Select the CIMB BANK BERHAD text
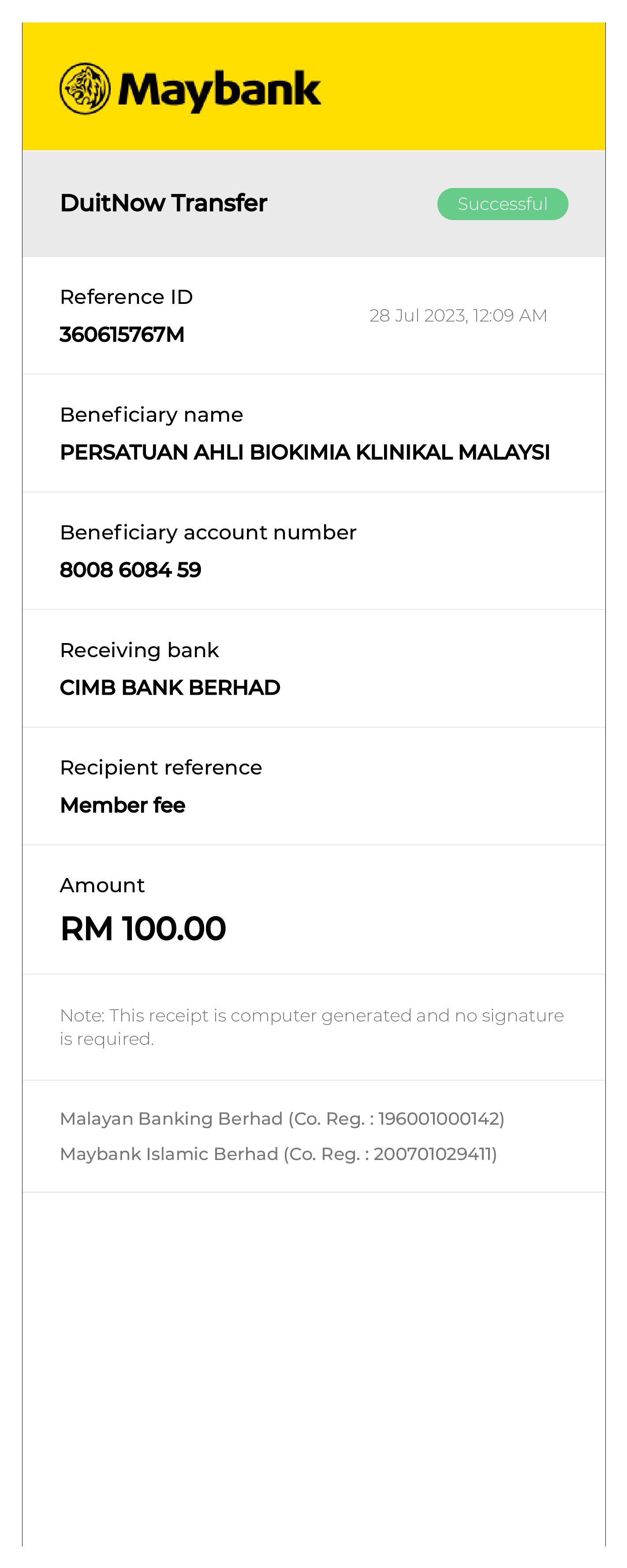Screen dimensions: 627x1568 tap(170, 688)
